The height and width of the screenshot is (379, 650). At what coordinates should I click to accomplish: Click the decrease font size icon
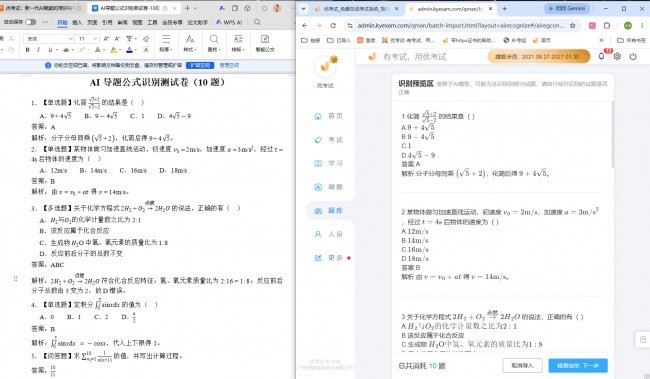pyautogui.click(x=117, y=39)
